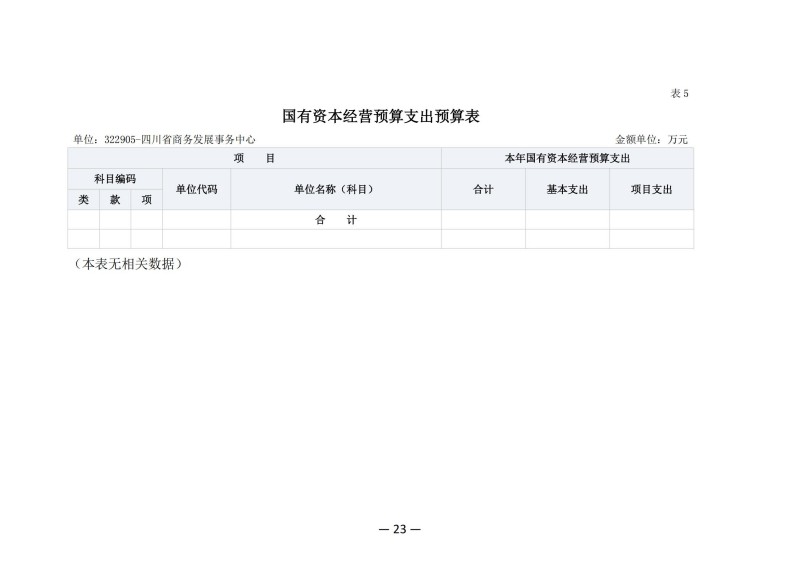The image size is (800, 565).
Task: Click the page number 23 in footer
Action: click(400, 529)
